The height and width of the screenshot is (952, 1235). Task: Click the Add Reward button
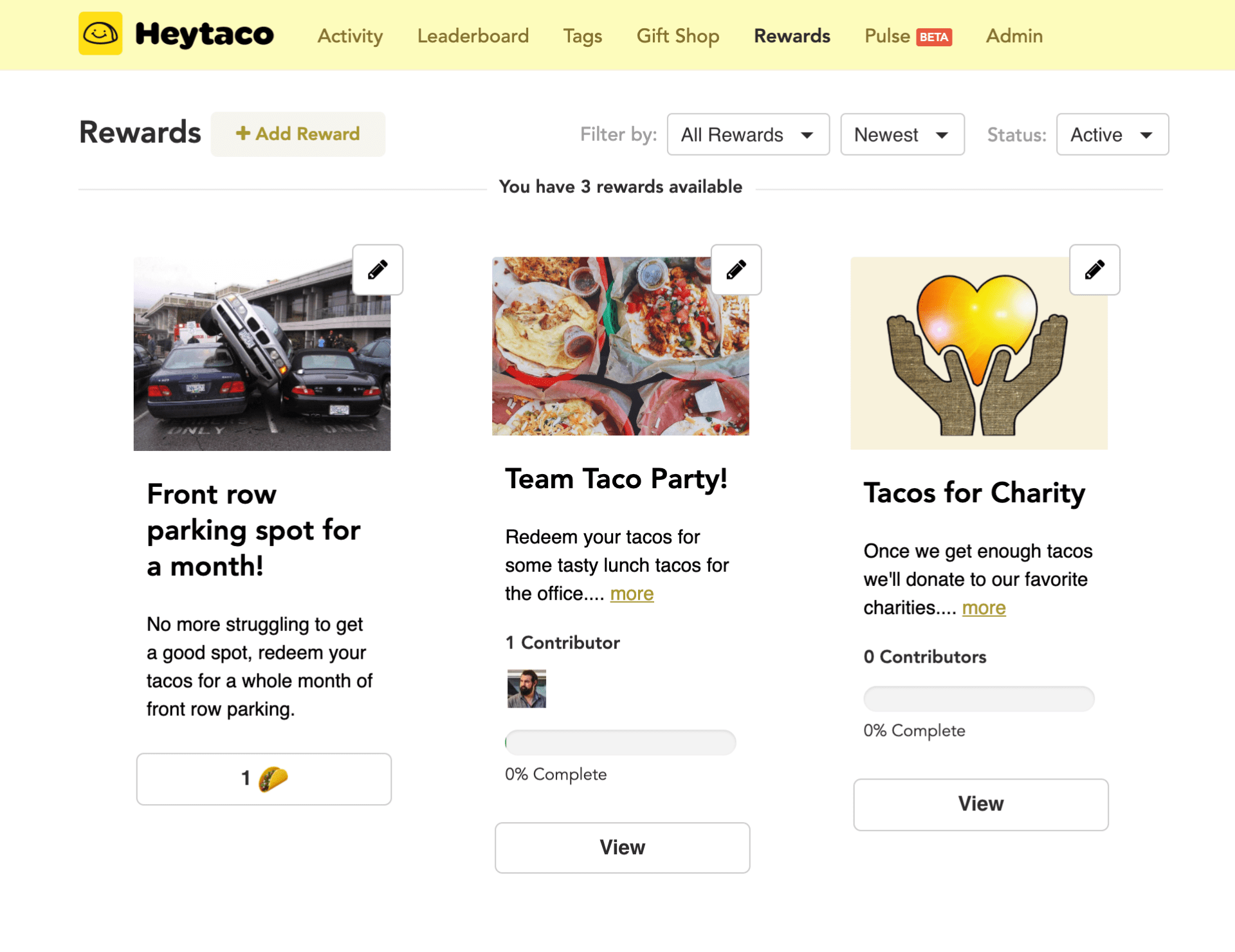click(298, 134)
